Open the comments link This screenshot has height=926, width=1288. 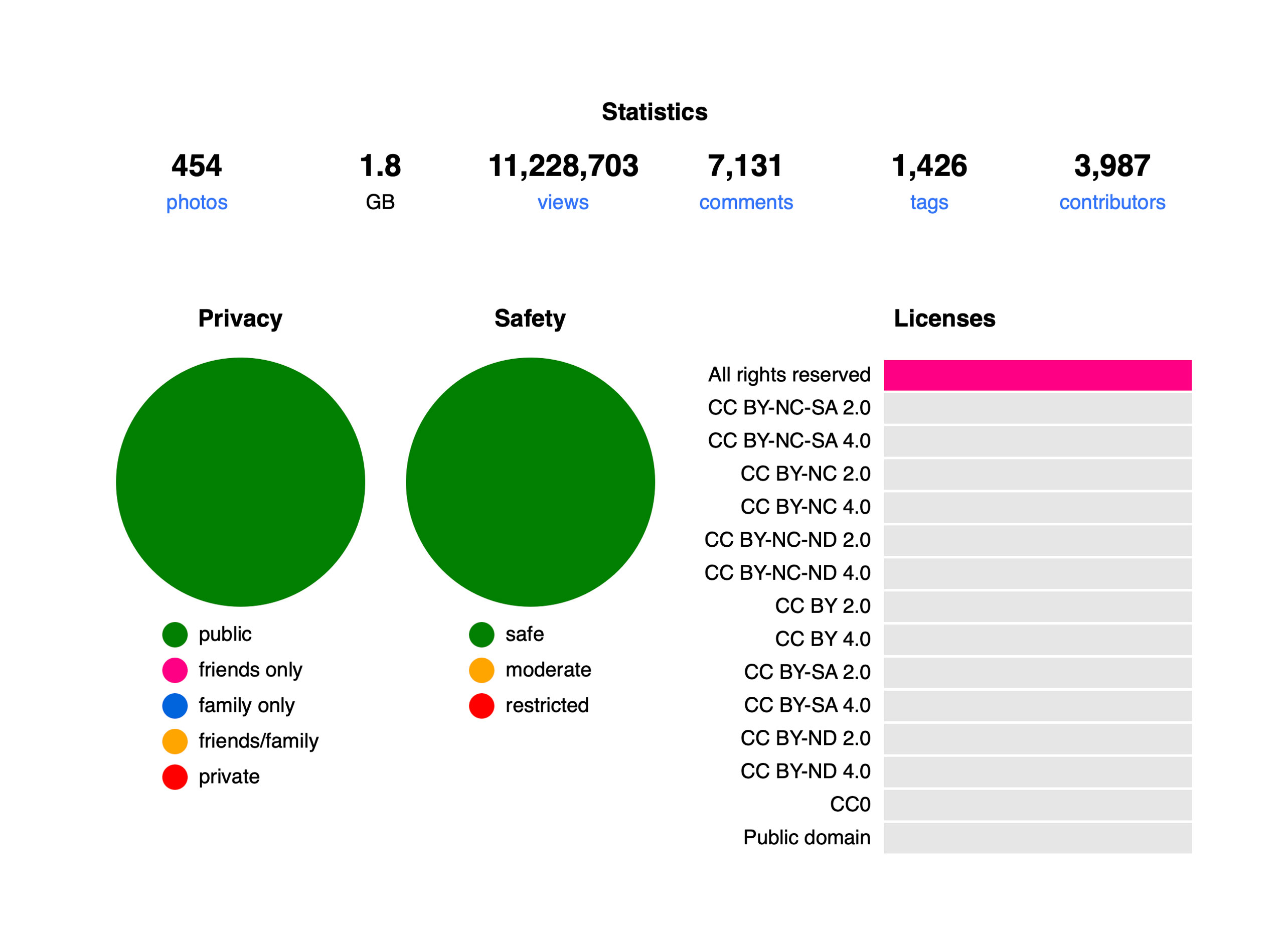tap(746, 202)
